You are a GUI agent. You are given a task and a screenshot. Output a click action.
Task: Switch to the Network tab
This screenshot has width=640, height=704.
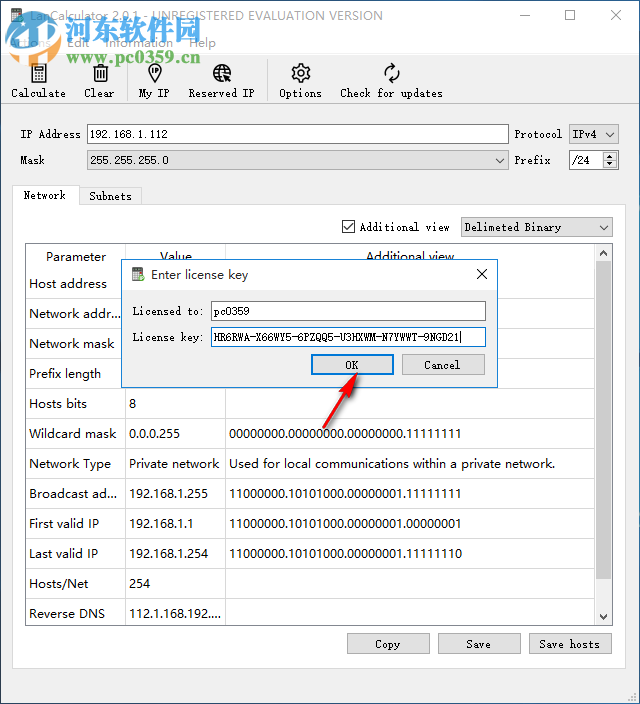pos(45,195)
